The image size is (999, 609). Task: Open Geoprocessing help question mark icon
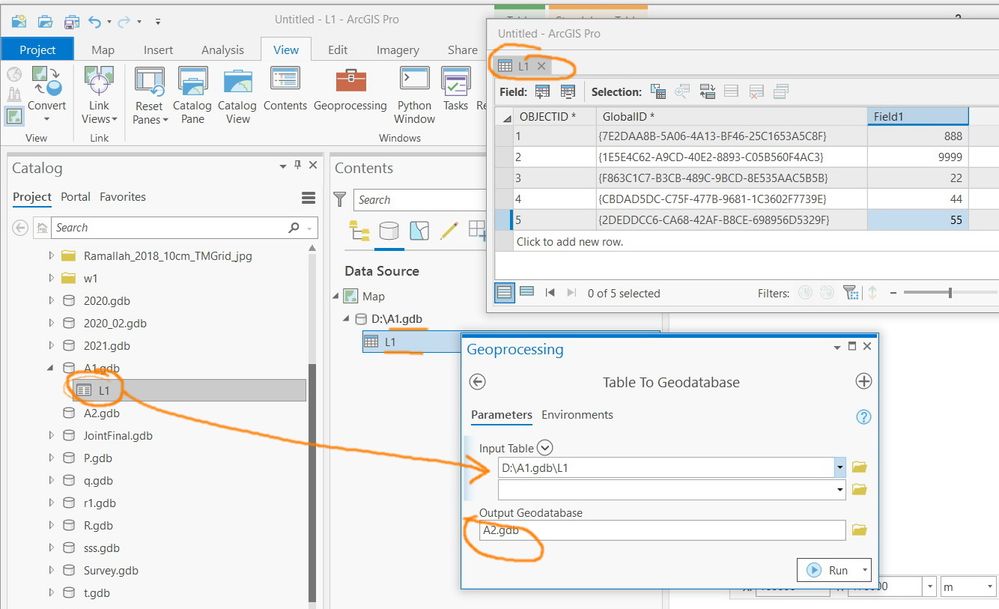click(863, 417)
